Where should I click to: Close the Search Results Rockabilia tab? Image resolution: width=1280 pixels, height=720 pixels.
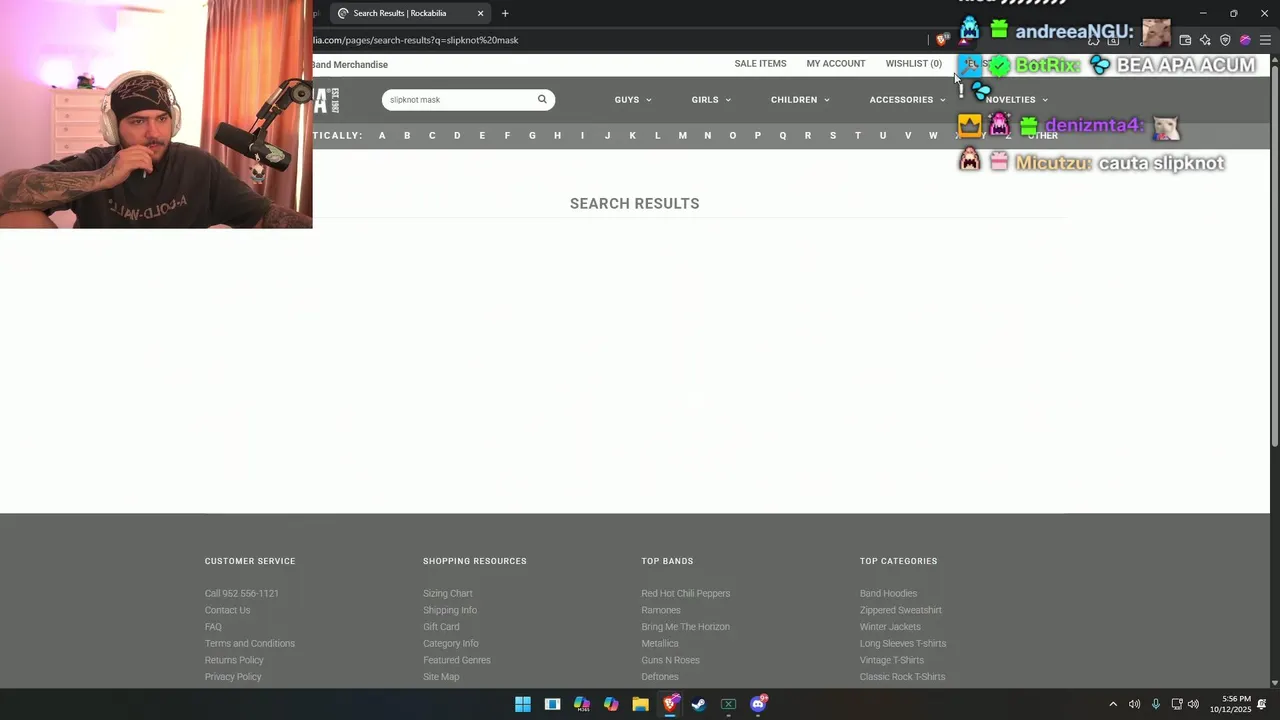pos(480,13)
